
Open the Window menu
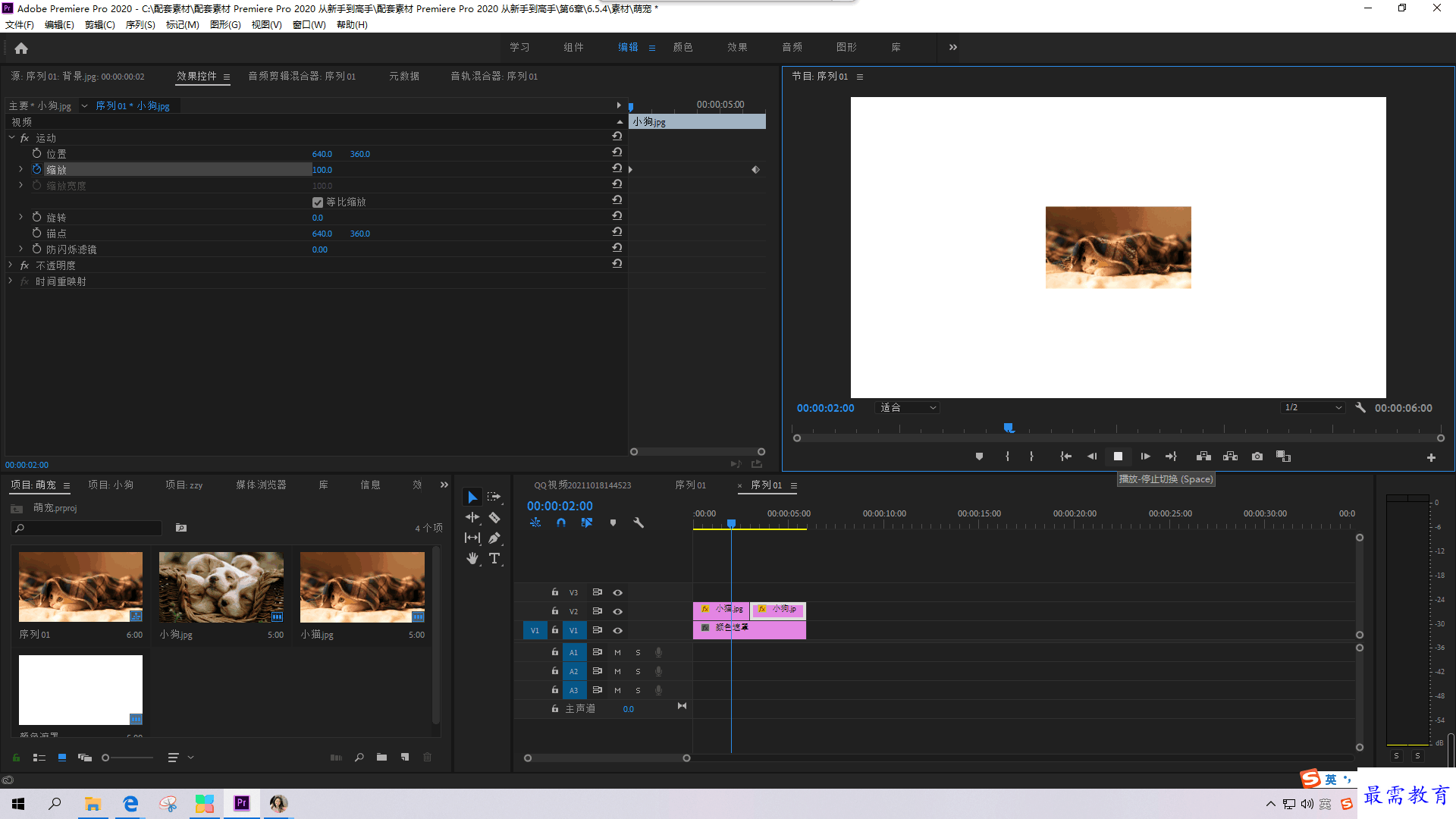pyautogui.click(x=309, y=25)
